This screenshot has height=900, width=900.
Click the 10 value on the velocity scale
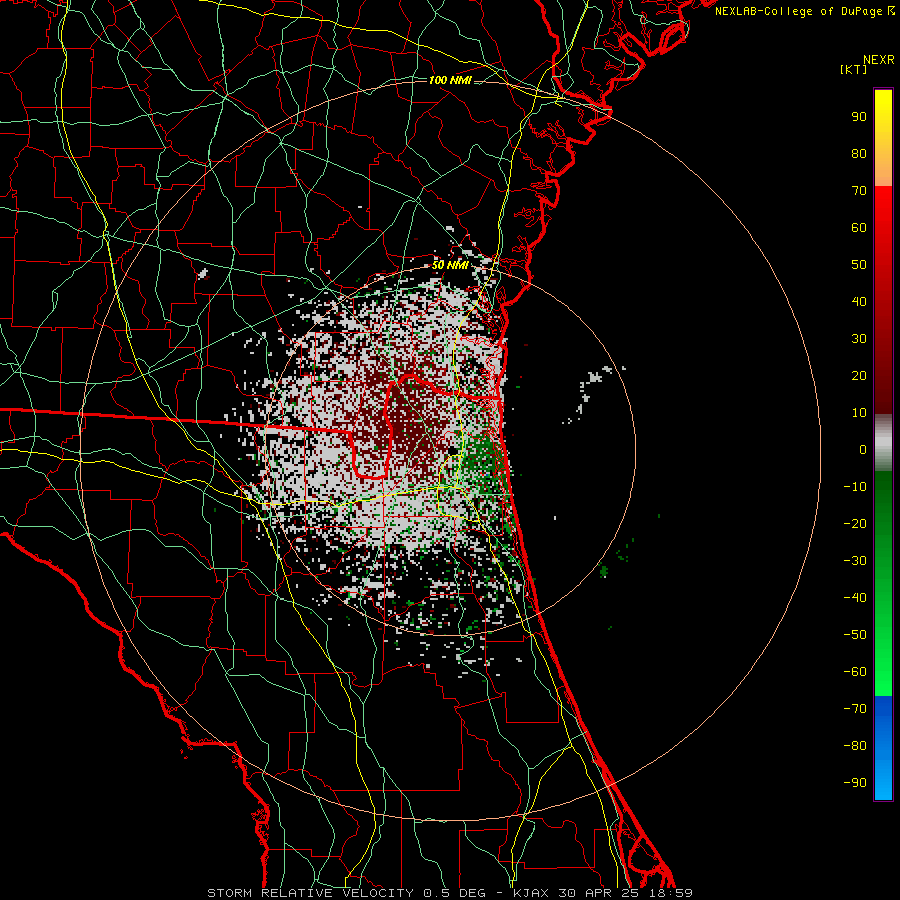pyautogui.click(x=859, y=413)
